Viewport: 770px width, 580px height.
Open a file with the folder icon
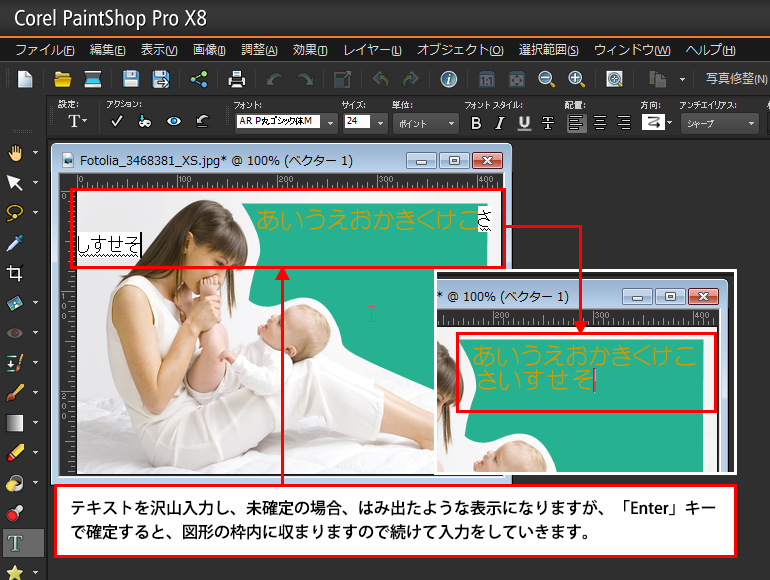(x=62, y=79)
